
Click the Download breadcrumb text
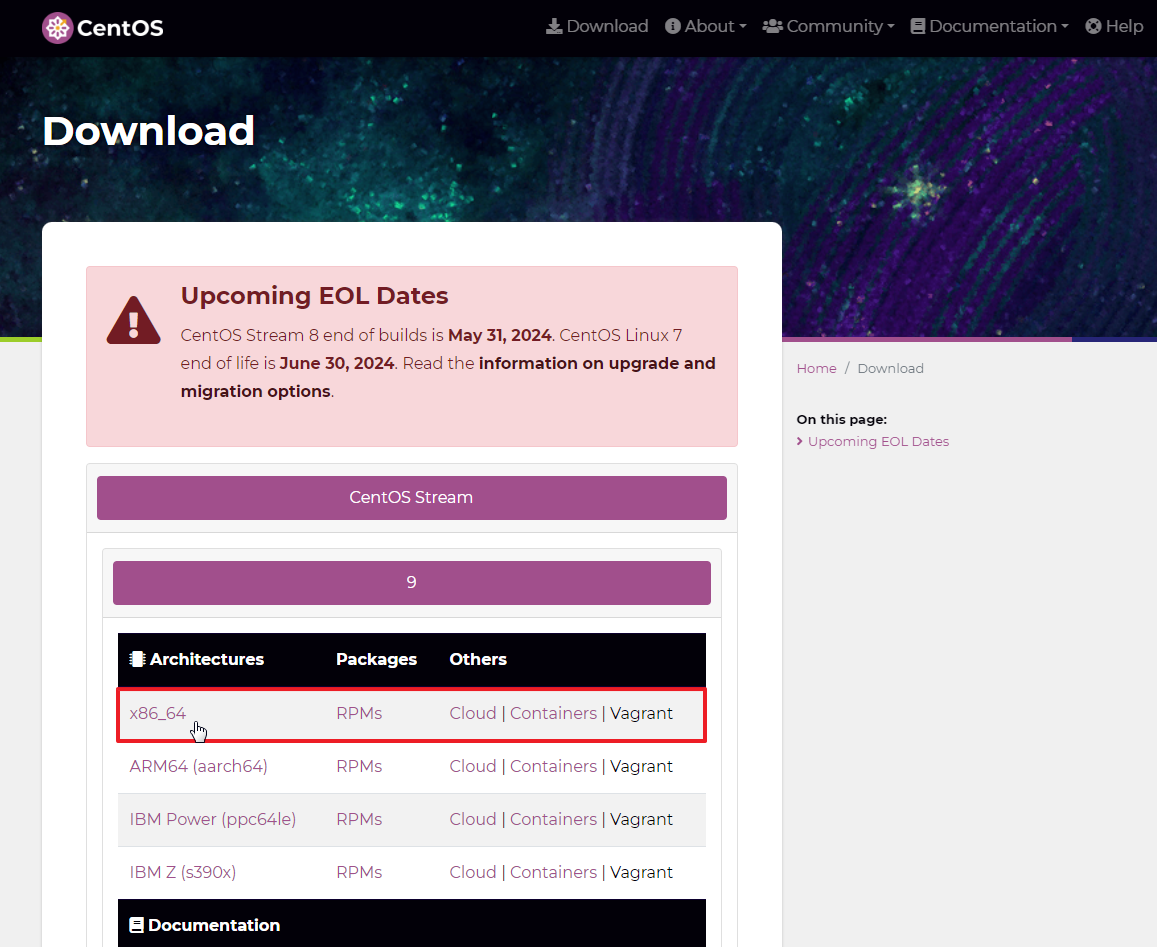(891, 368)
